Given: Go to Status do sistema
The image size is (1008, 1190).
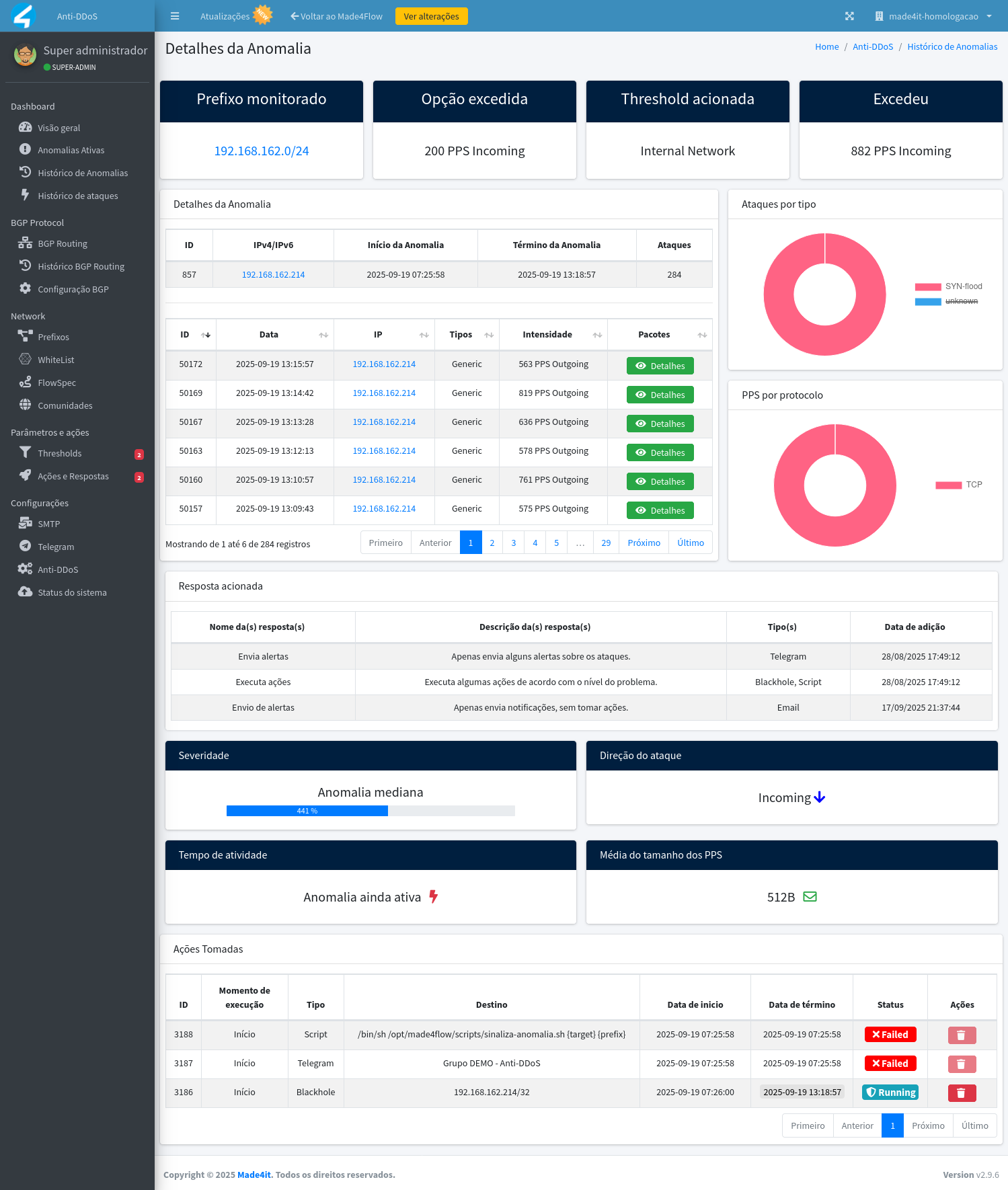Looking at the screenshot, I should (x=72, y=592).
